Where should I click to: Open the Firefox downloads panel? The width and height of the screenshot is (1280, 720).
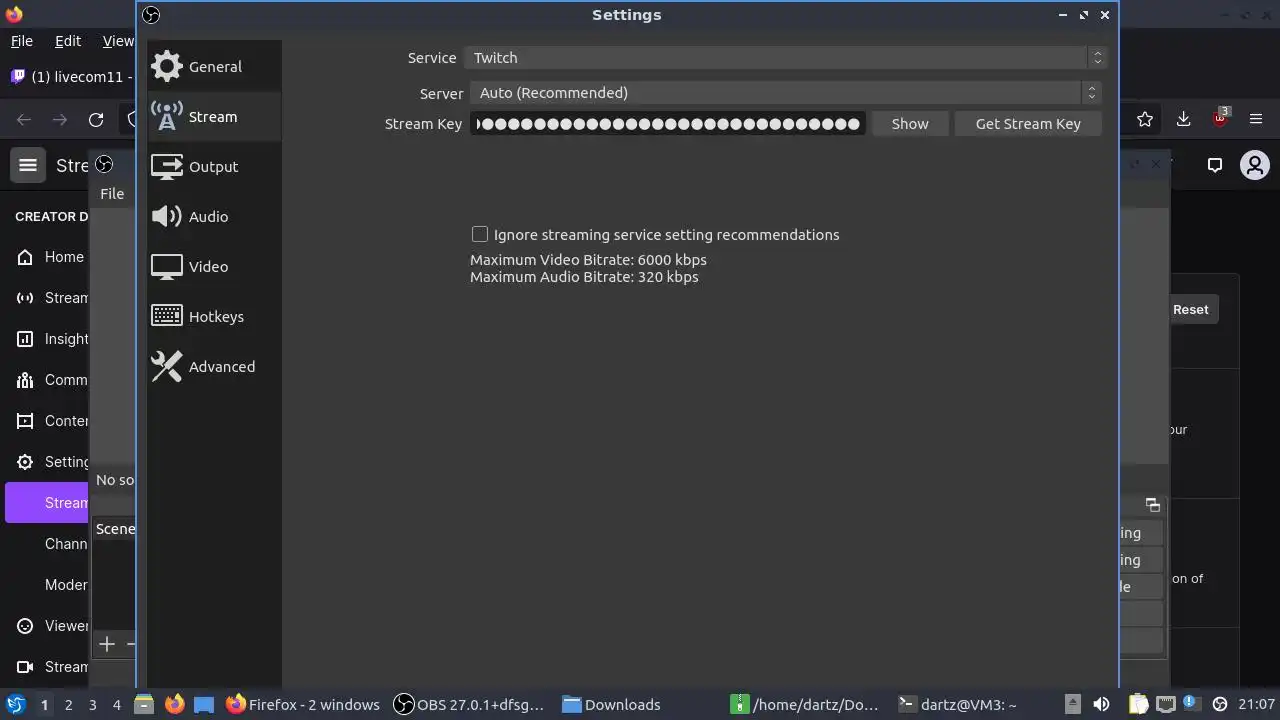[x=1183, y=119]
